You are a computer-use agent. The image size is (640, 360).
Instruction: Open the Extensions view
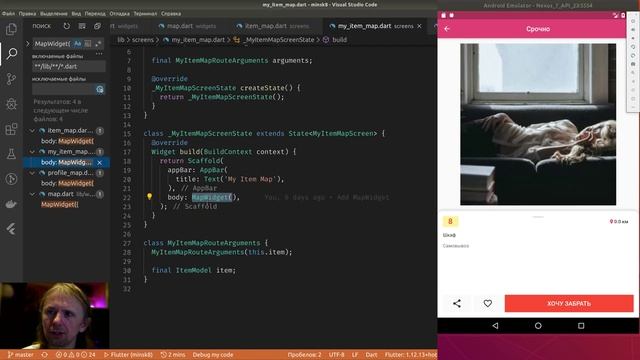(11, 129)
